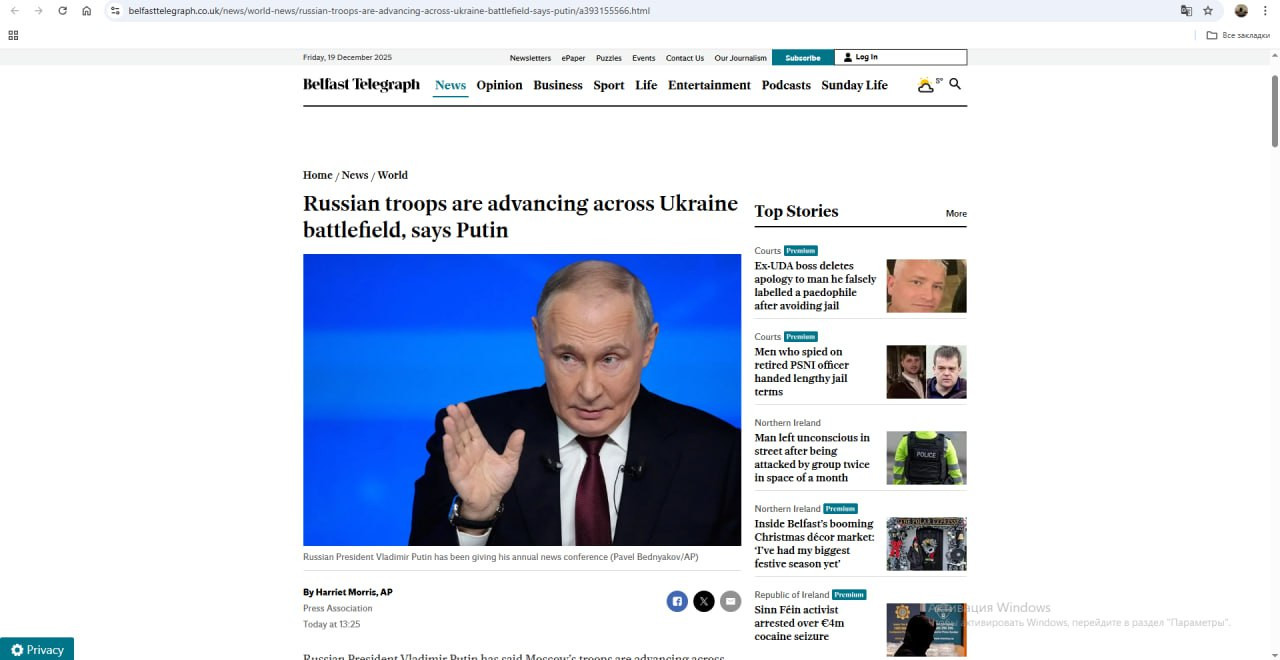Share article on X icon

704,601
